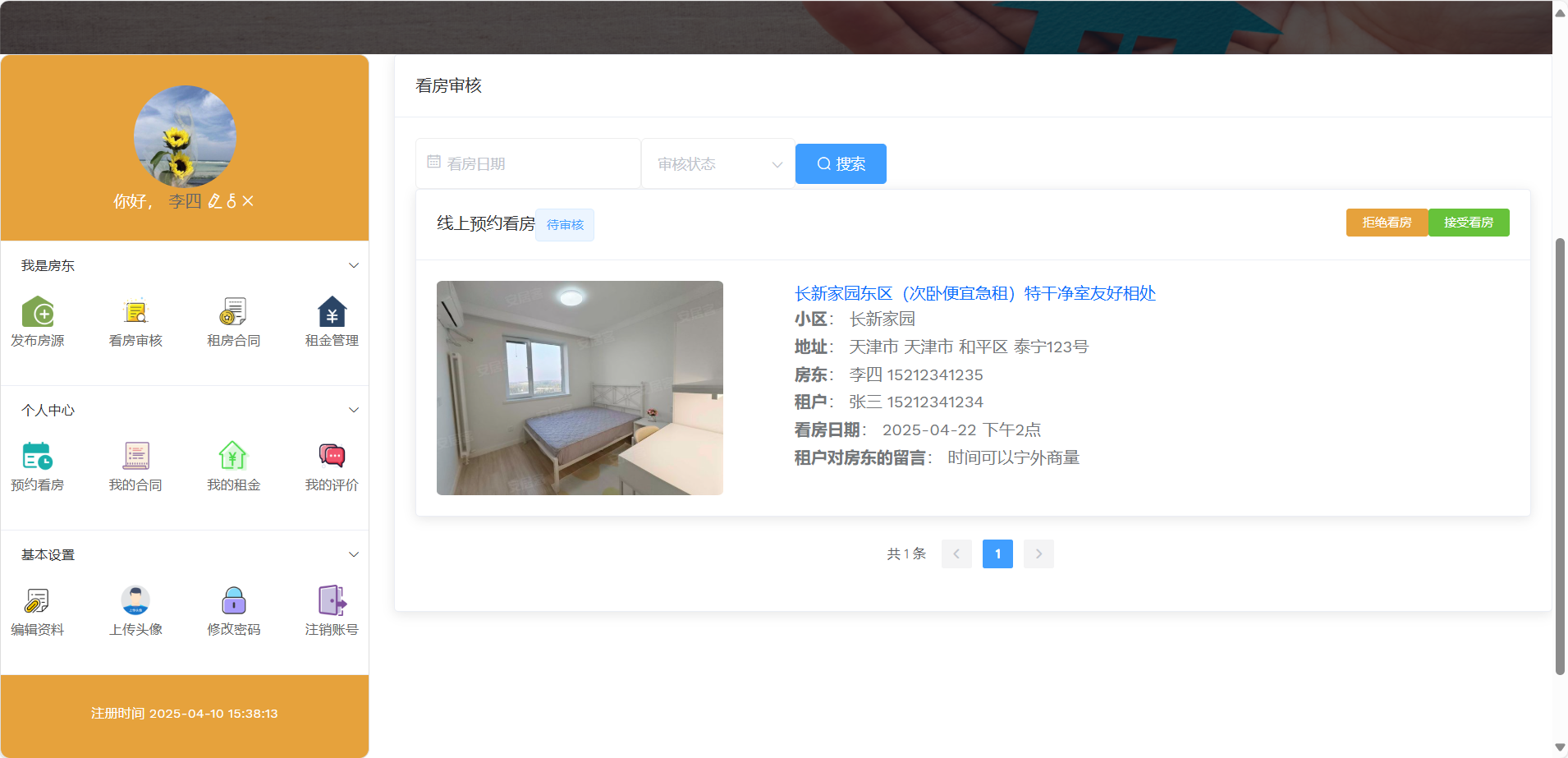Open the 审核状态 dropdown
1568x758 pixels.
point(718,164)
